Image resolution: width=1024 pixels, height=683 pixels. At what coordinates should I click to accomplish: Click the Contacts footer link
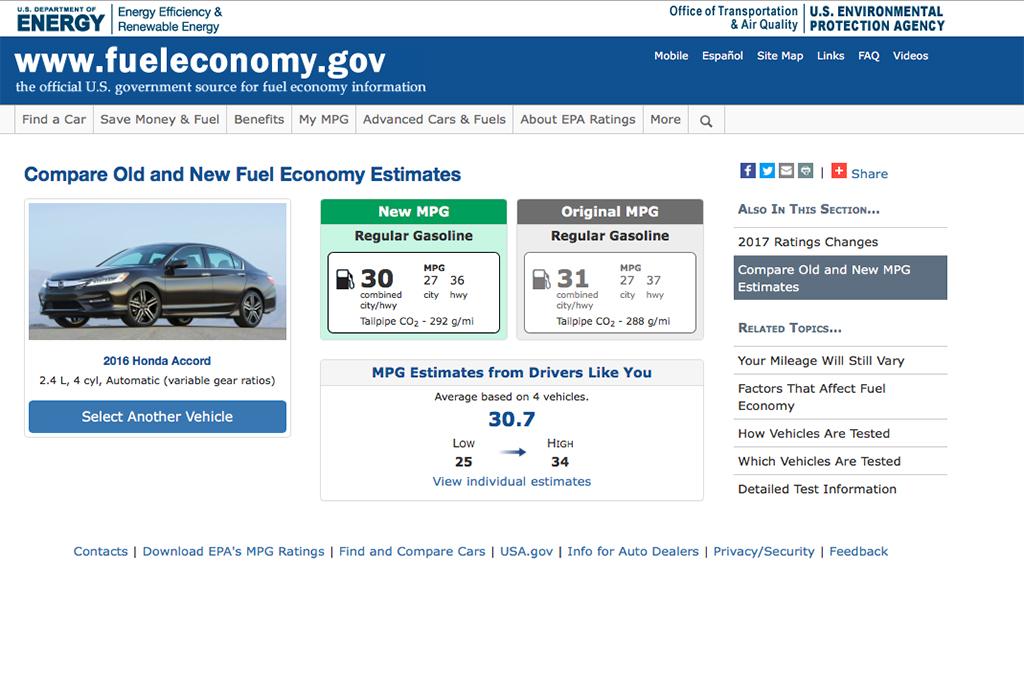click(101, 551)
